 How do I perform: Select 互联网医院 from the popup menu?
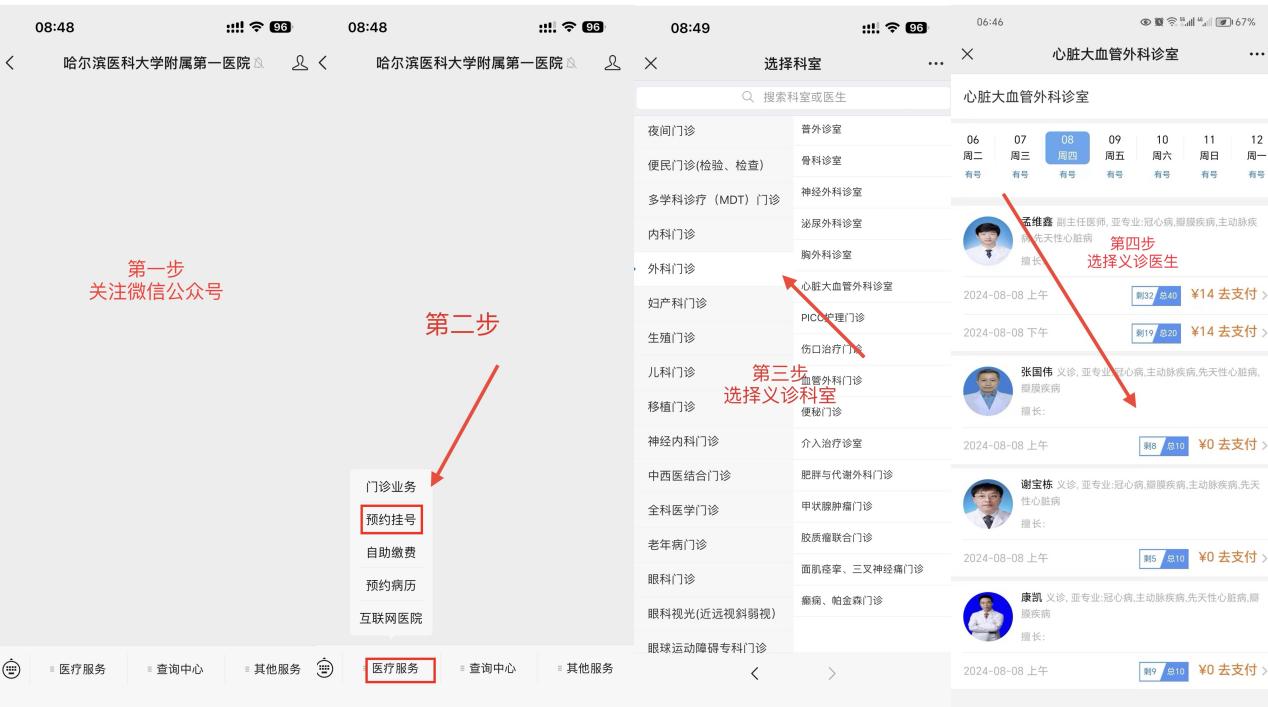pos(390,618)
